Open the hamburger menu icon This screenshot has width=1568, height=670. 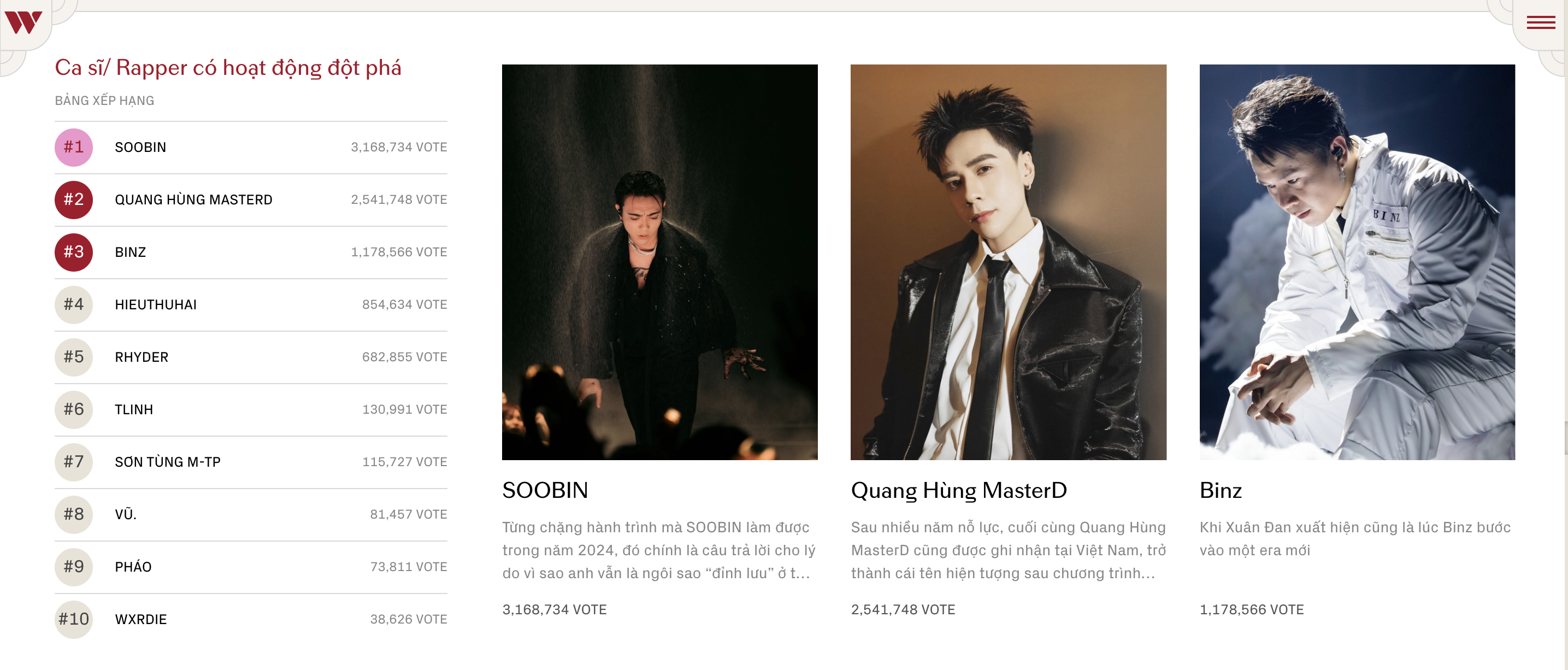click(x=1541, y=22)
